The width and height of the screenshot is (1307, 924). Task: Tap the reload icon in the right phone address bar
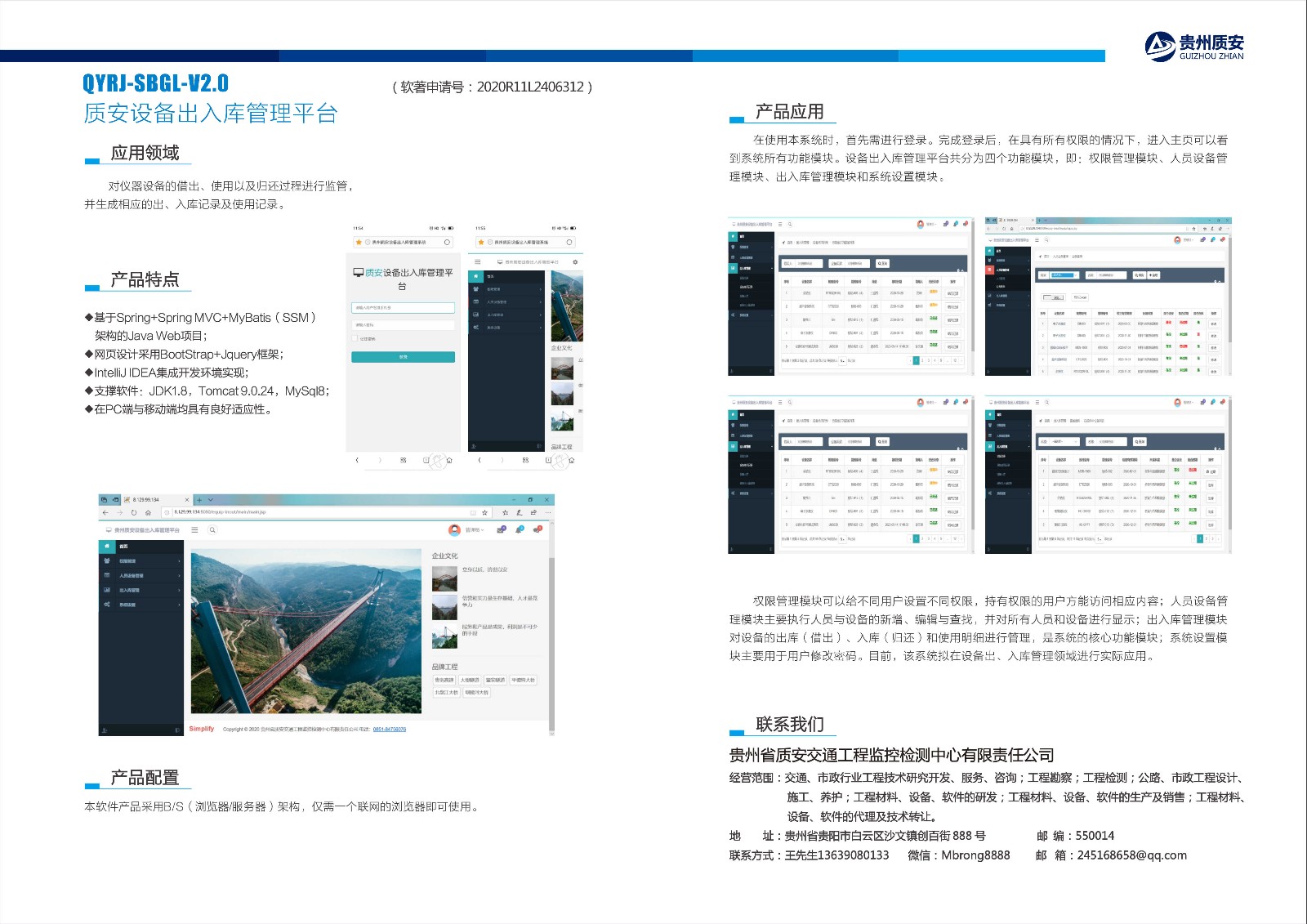[569, 243]
